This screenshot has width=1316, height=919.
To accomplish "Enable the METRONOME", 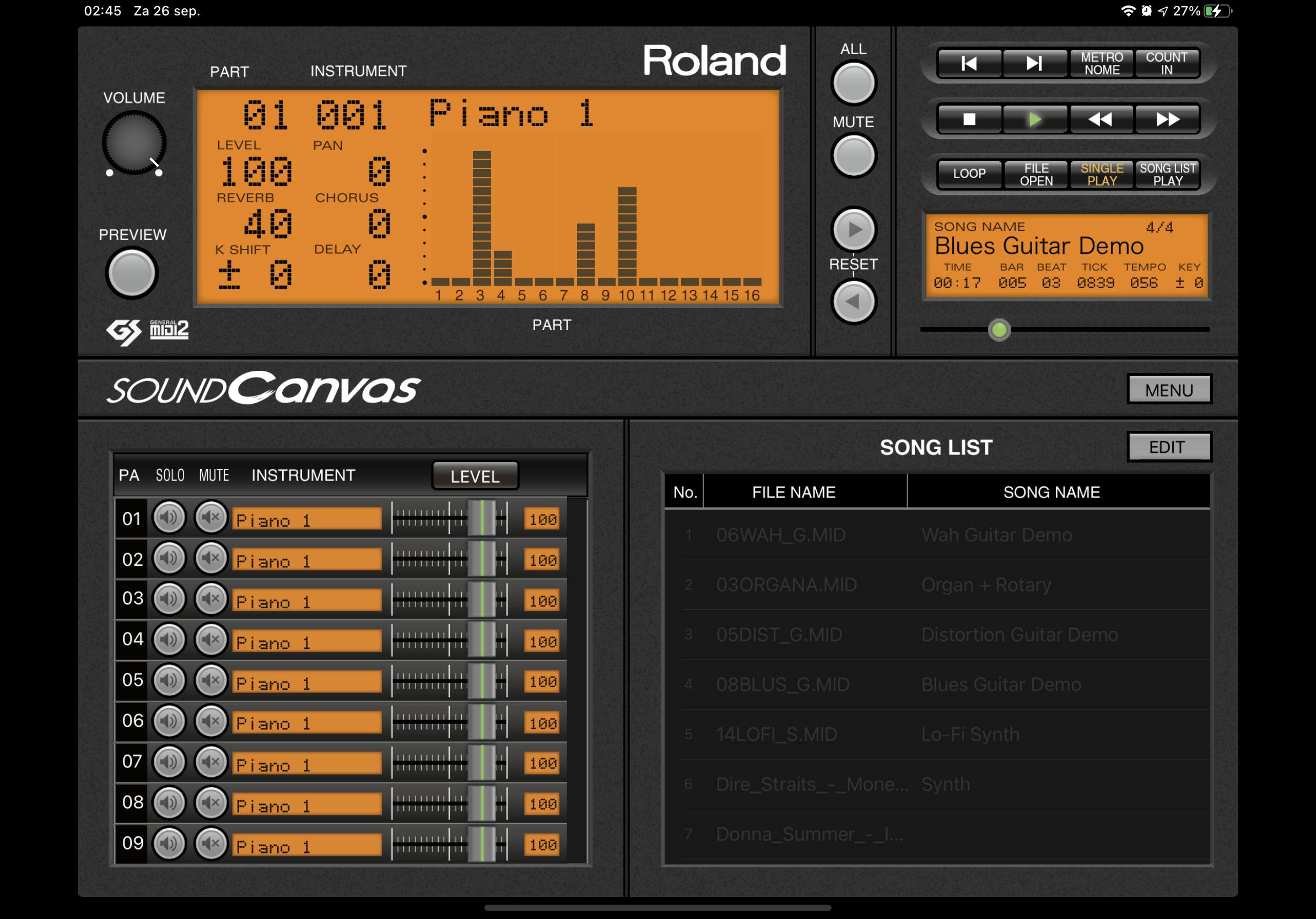I will (x=1102, y=63).
